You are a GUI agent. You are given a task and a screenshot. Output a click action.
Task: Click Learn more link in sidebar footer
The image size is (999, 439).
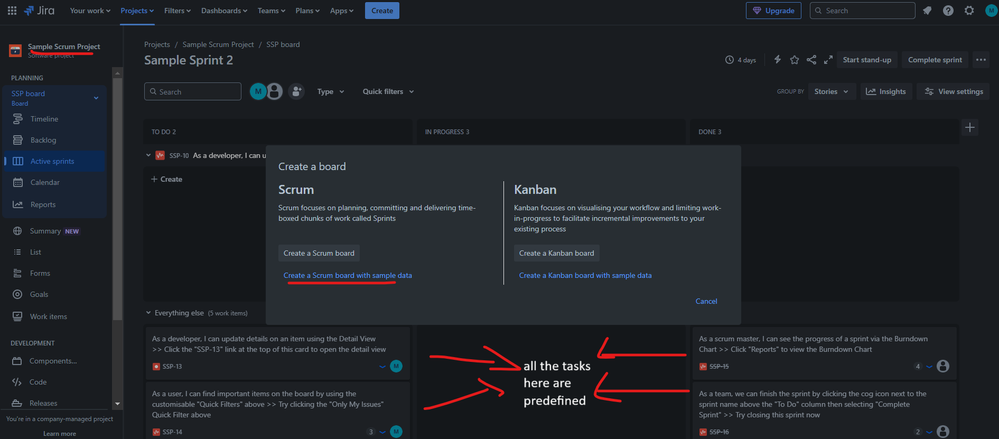(x=59, y=433)
